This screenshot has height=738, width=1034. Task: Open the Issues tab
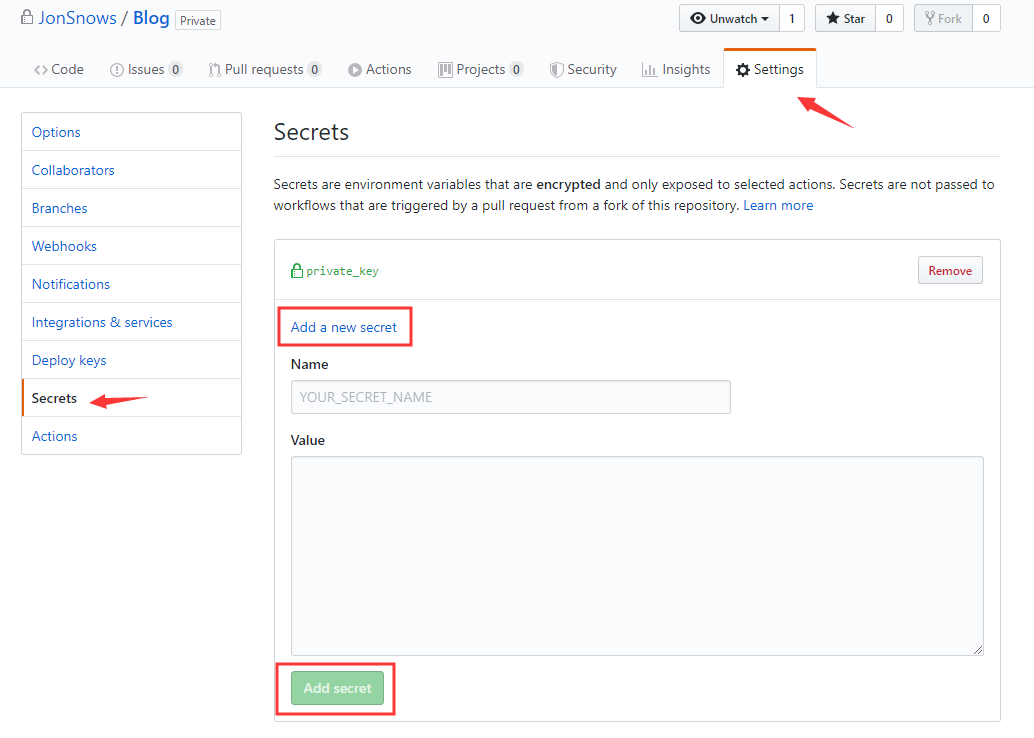[145, 70]
